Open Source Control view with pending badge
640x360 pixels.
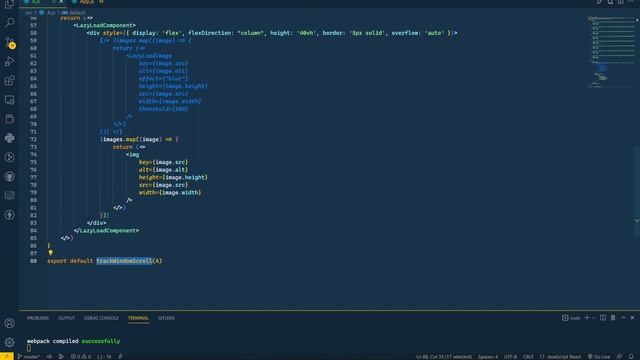(9, 42)
